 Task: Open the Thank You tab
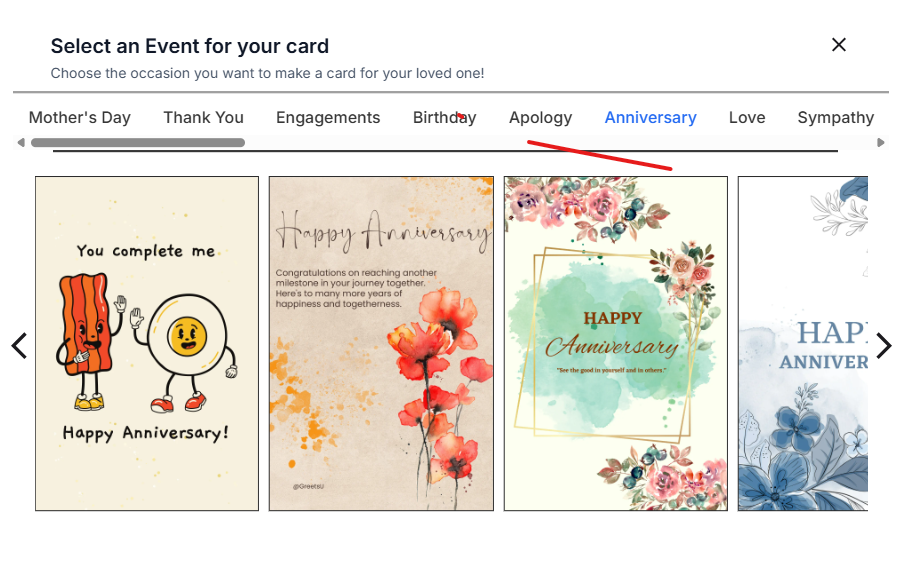click(x=203, y=117)
